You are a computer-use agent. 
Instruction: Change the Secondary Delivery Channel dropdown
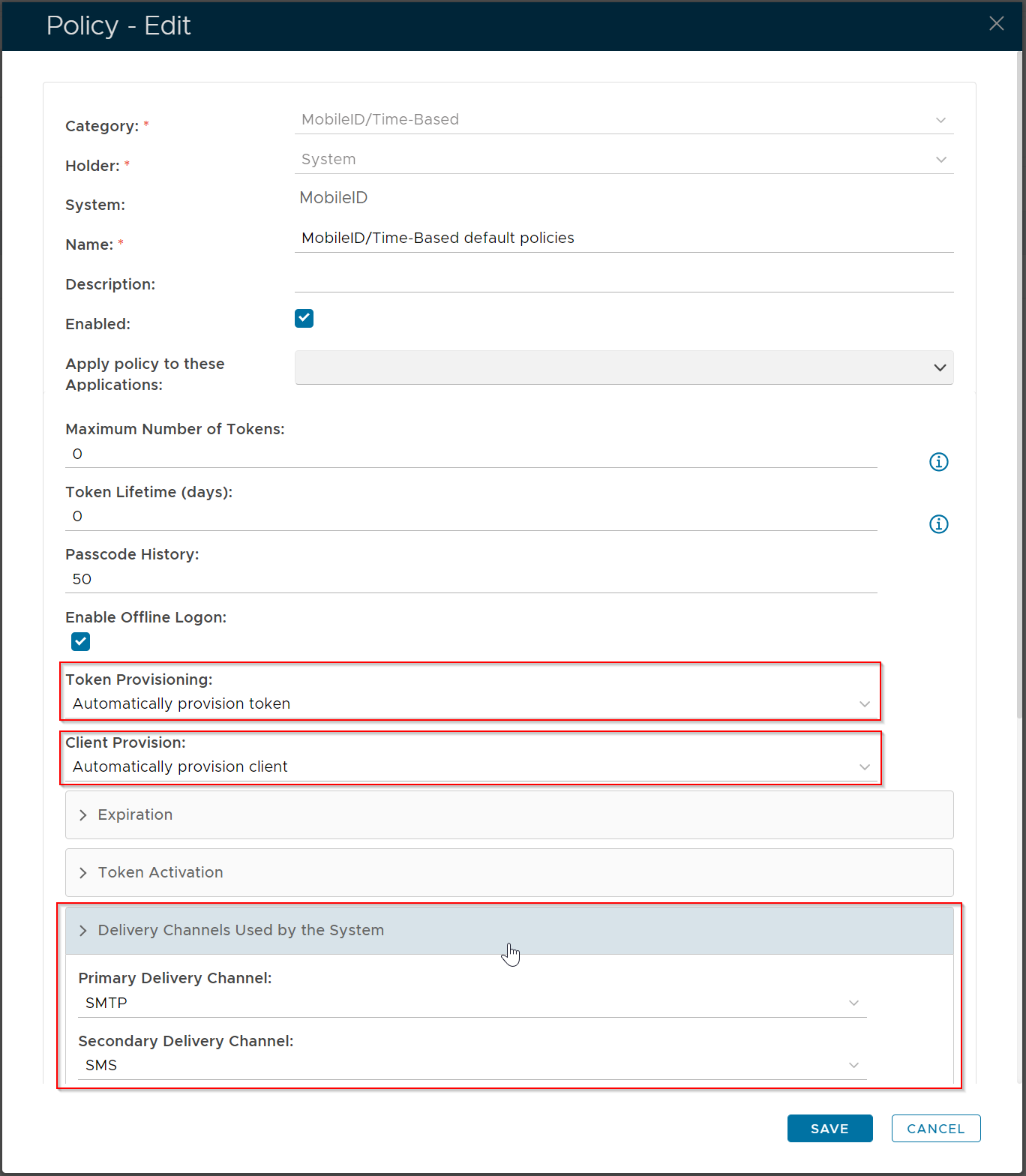point(472,1066)
